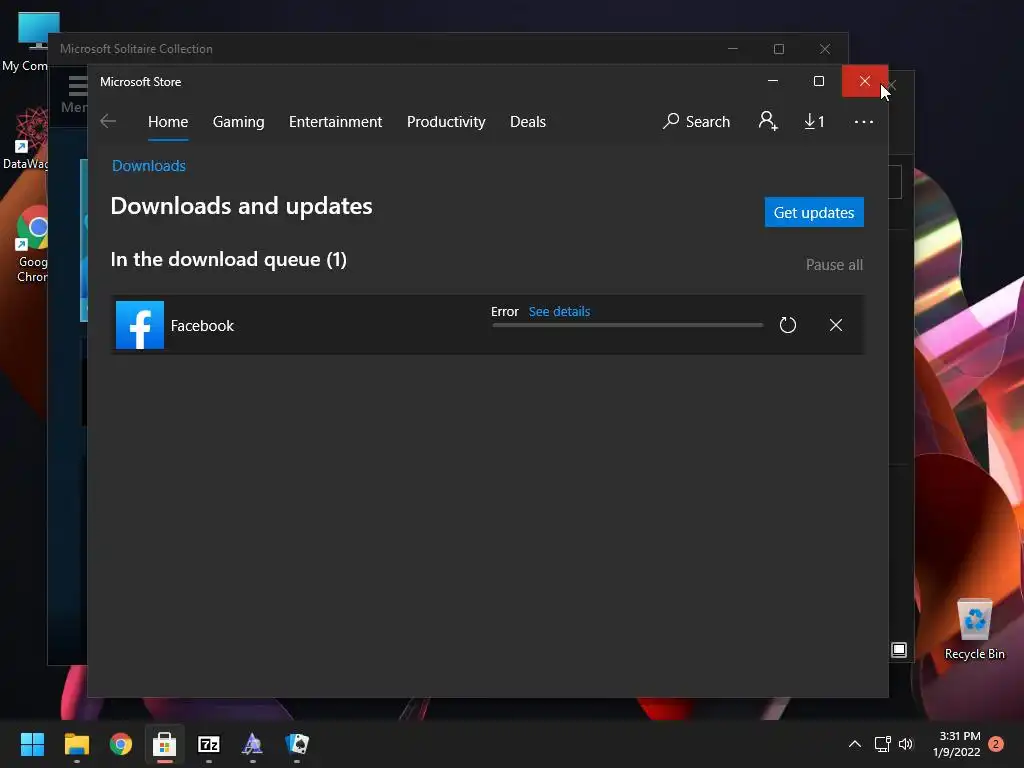
Task: Switch to Solitaire Collection taskbar icon
Action: (x=297, y=744)
